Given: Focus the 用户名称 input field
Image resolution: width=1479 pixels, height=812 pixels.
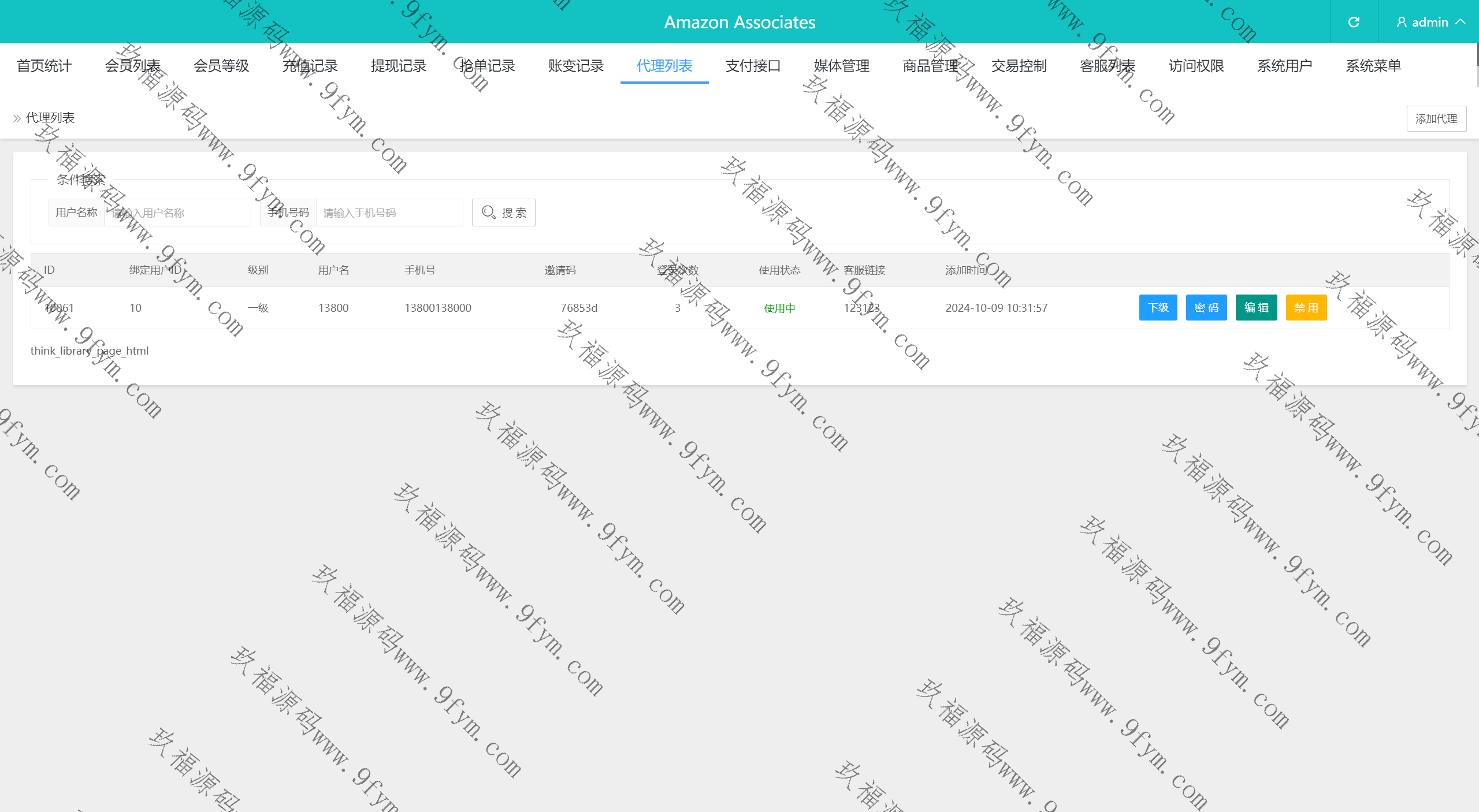Looking at the screenshot, I should click(177, 213).
